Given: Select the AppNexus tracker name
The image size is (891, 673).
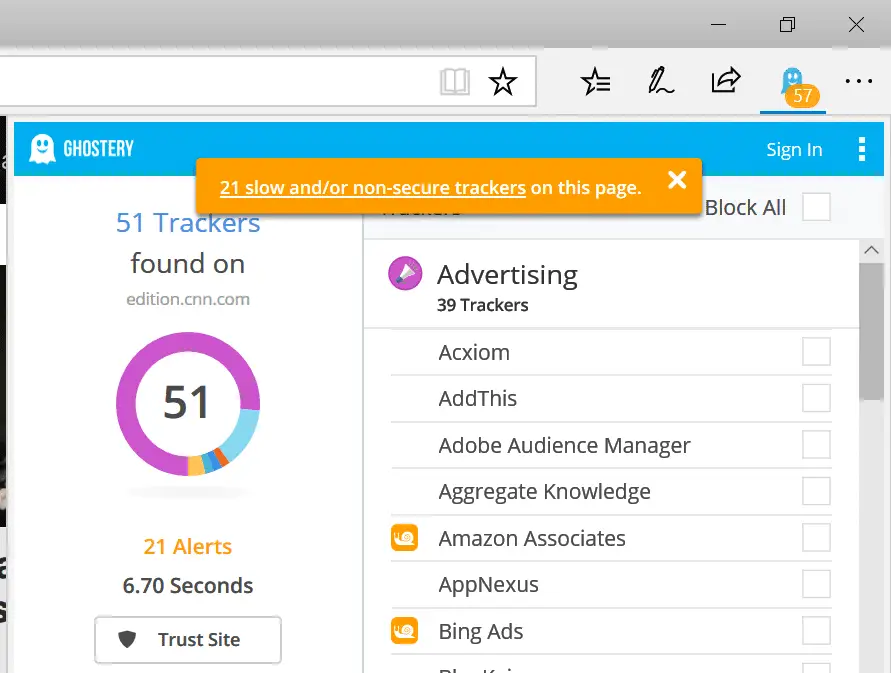Looking at the screenshot, I should click(x=489, y=585).
